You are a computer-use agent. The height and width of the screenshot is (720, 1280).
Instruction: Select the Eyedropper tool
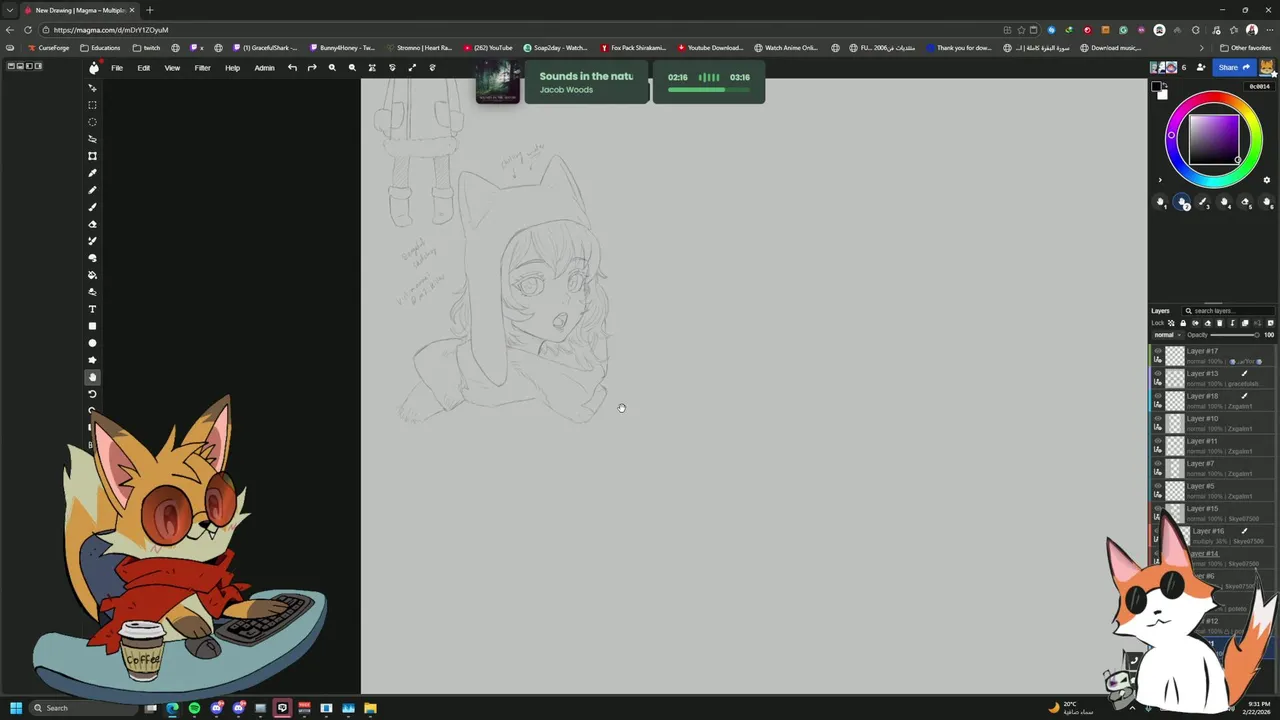click(92, 173)
